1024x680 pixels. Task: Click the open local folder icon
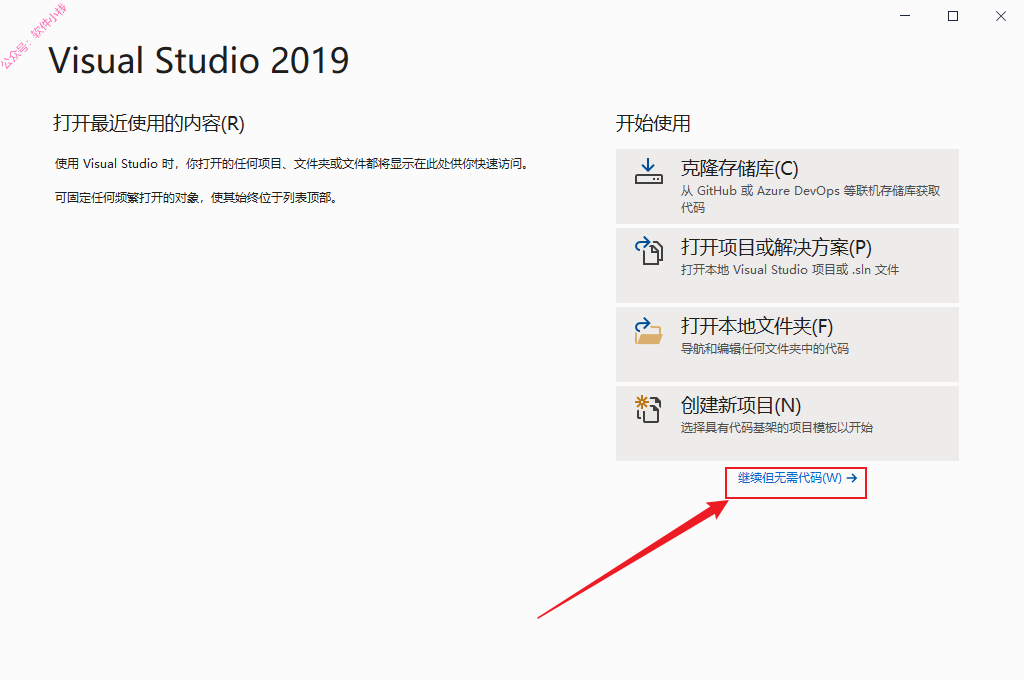click(648, 331)
